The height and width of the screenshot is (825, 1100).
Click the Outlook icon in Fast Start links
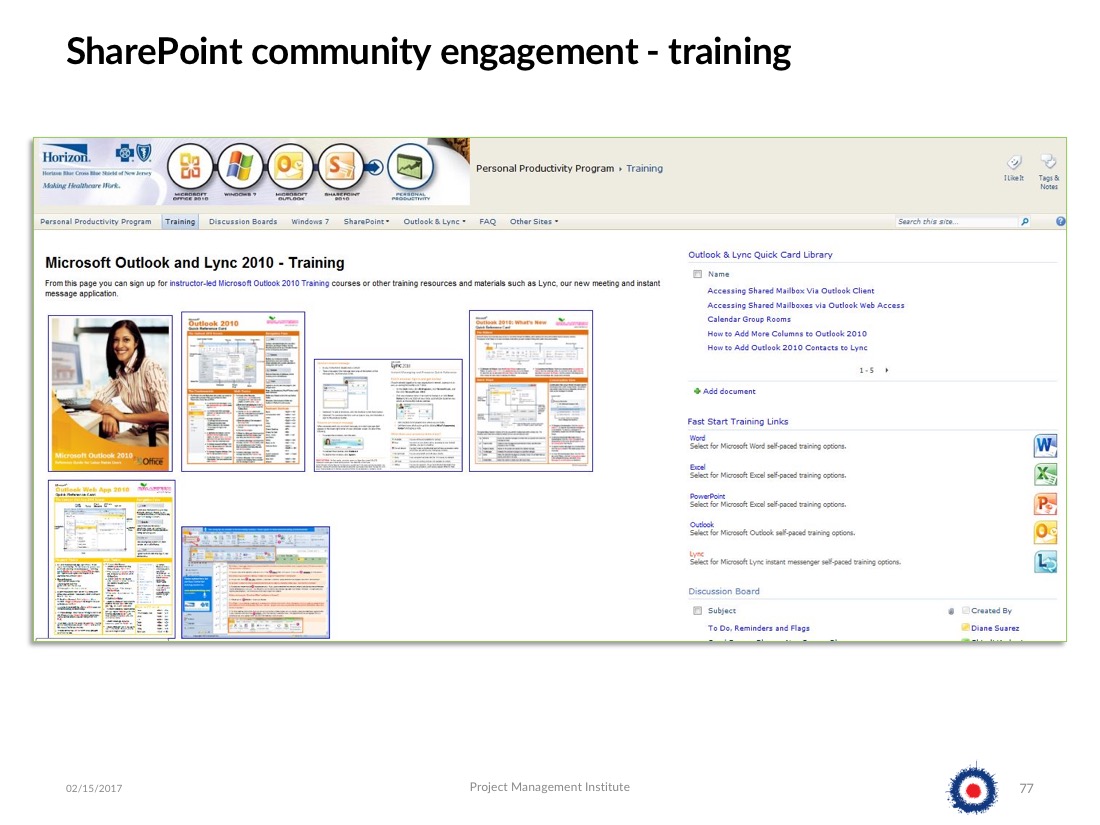pos(1045,532)
